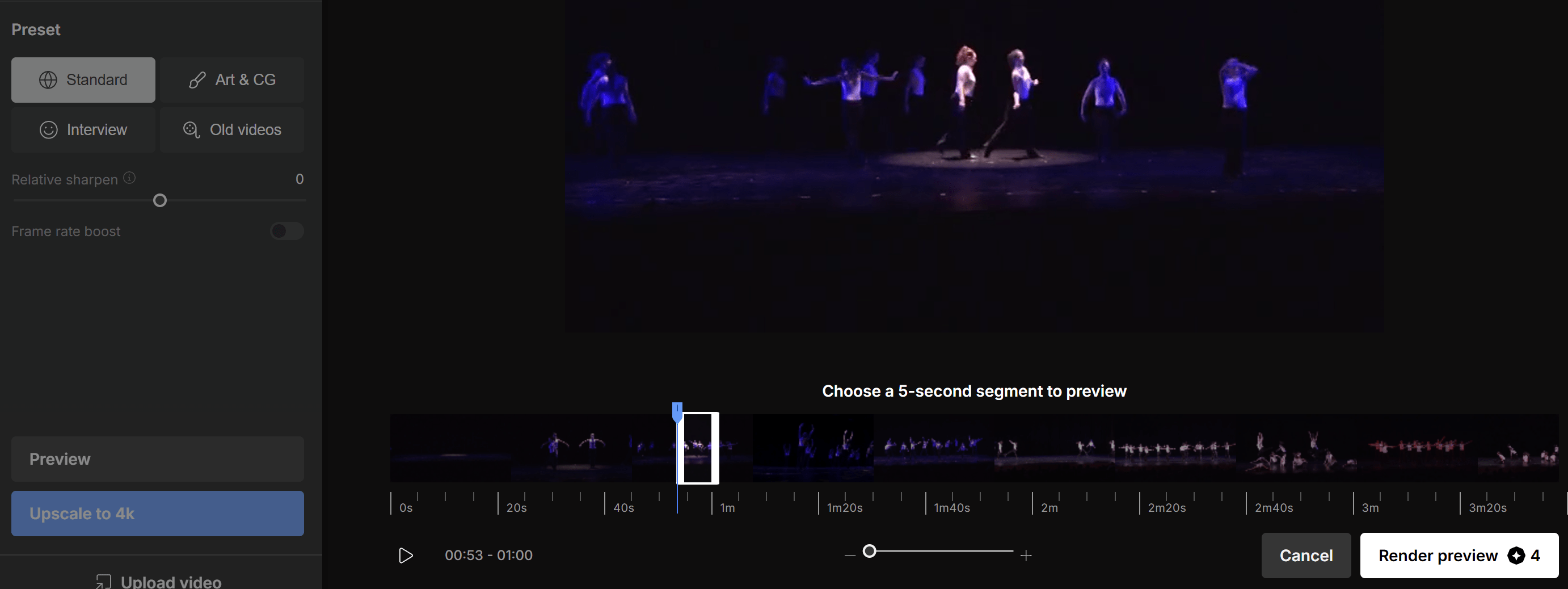Pick the Interview preset
This screenshot has width=1568, height=589.
point(83,130)
